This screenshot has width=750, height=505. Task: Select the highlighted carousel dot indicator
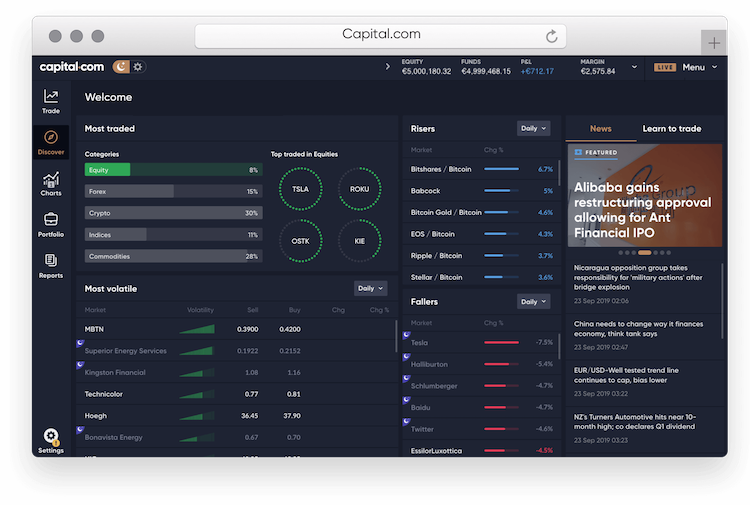pyautogui.click(x=644, y=252)
